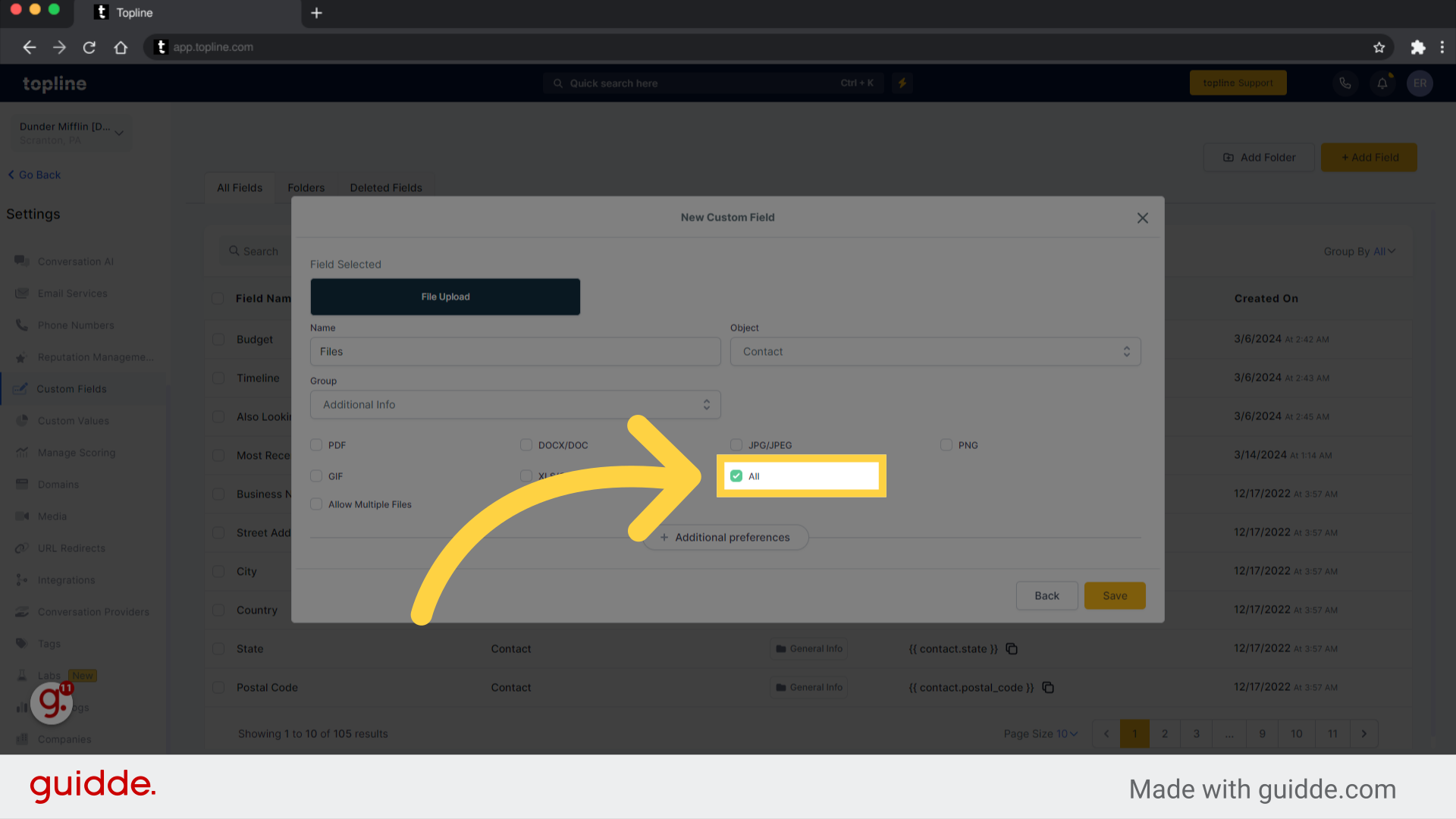Click the phone call icon in top bar

[x=1344, y=83]
